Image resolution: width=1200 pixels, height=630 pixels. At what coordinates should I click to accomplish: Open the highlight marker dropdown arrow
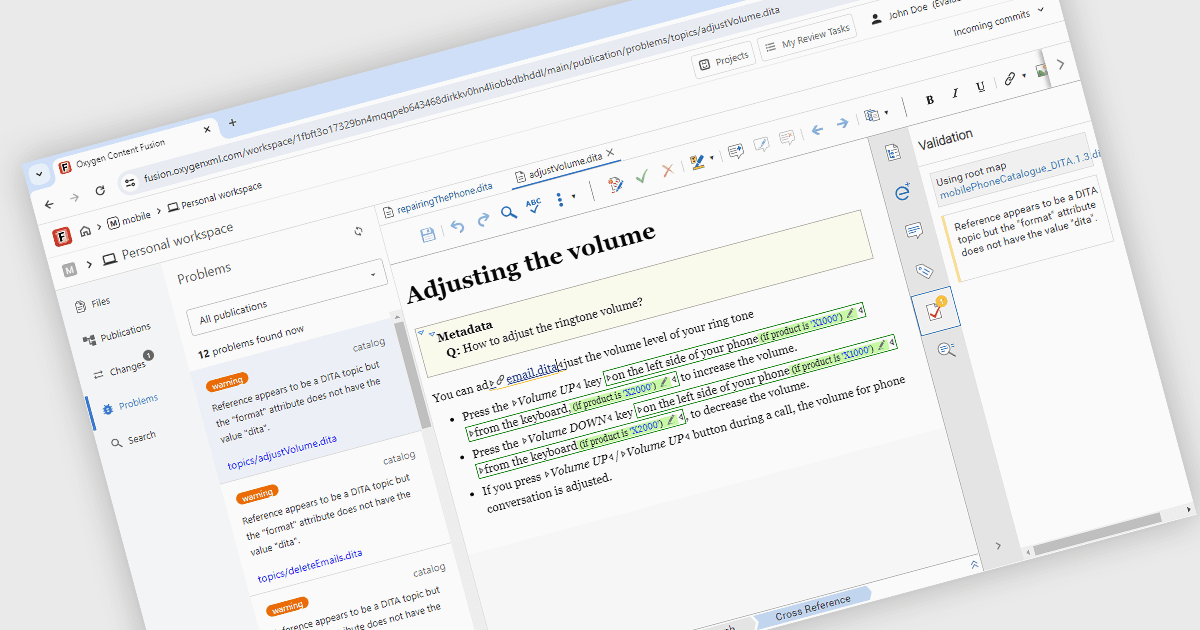tap(712, 158)
